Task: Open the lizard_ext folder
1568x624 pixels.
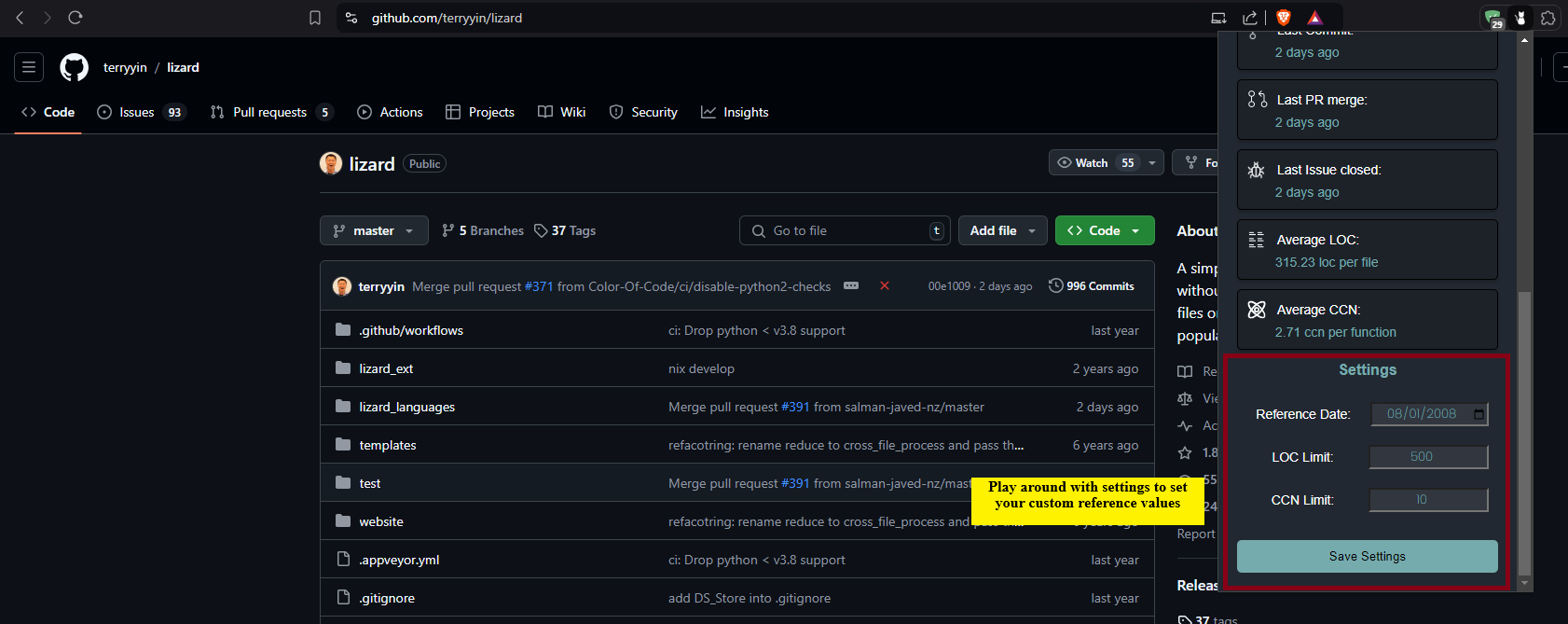Action: tap(386, 368)
